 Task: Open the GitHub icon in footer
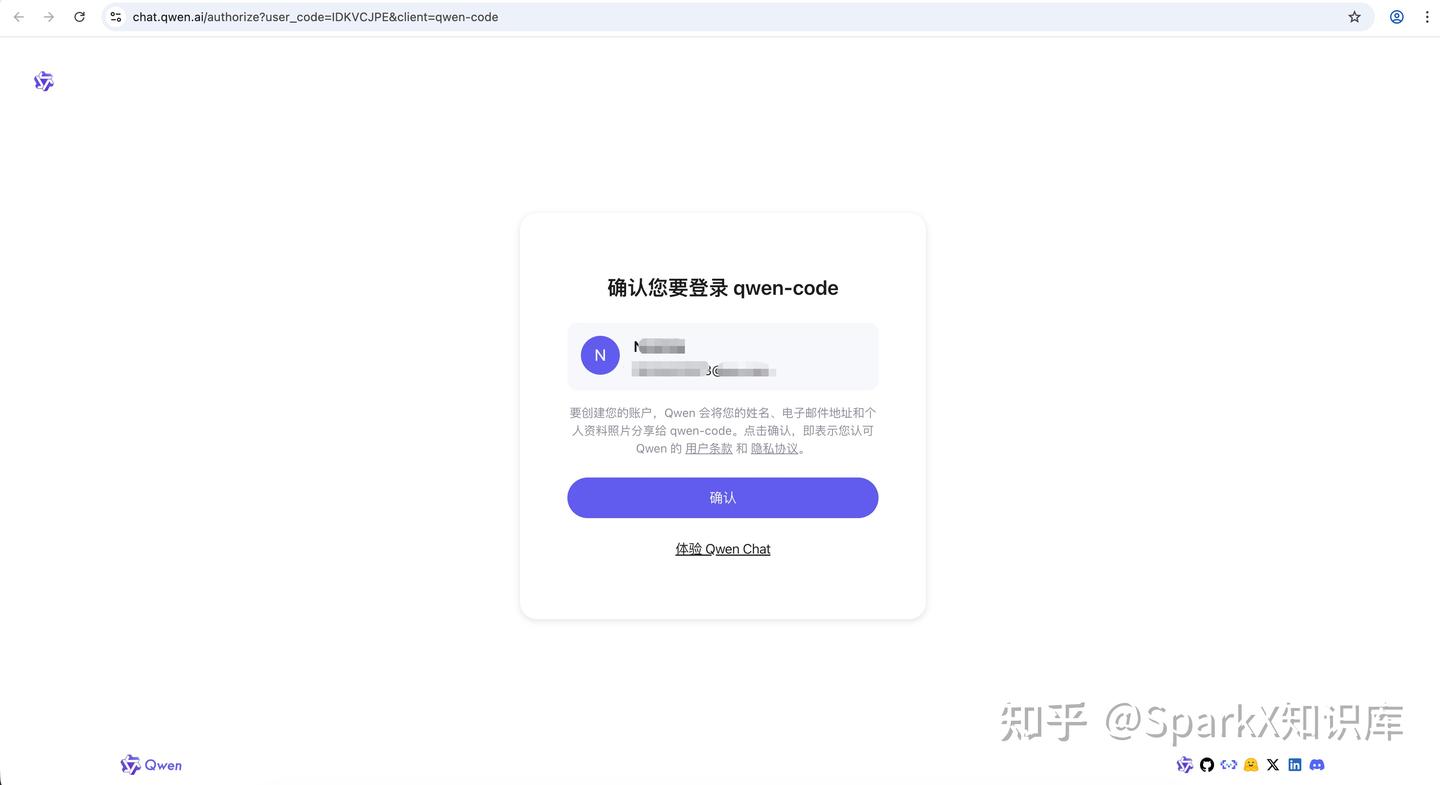pos(1207,765)
